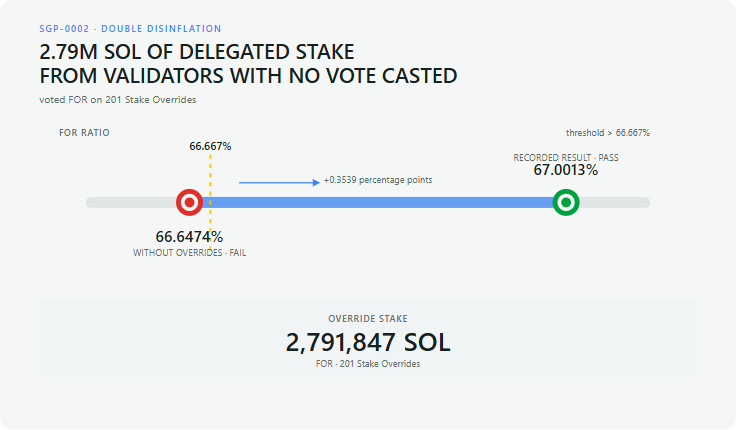Screen dimensions: 736x430
Task: Click the 'threshold > 66.667%' text
Action: pos(607,133)
